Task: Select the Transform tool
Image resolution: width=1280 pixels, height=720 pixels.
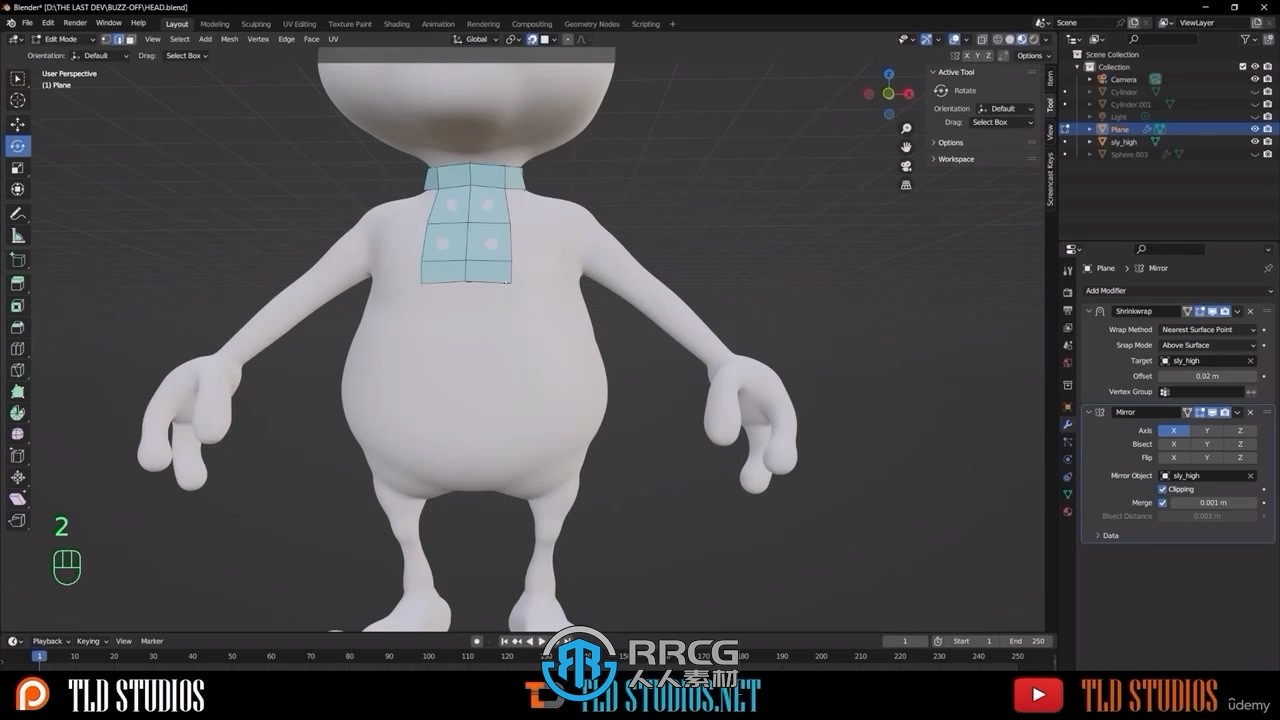Action: [18, 190]
